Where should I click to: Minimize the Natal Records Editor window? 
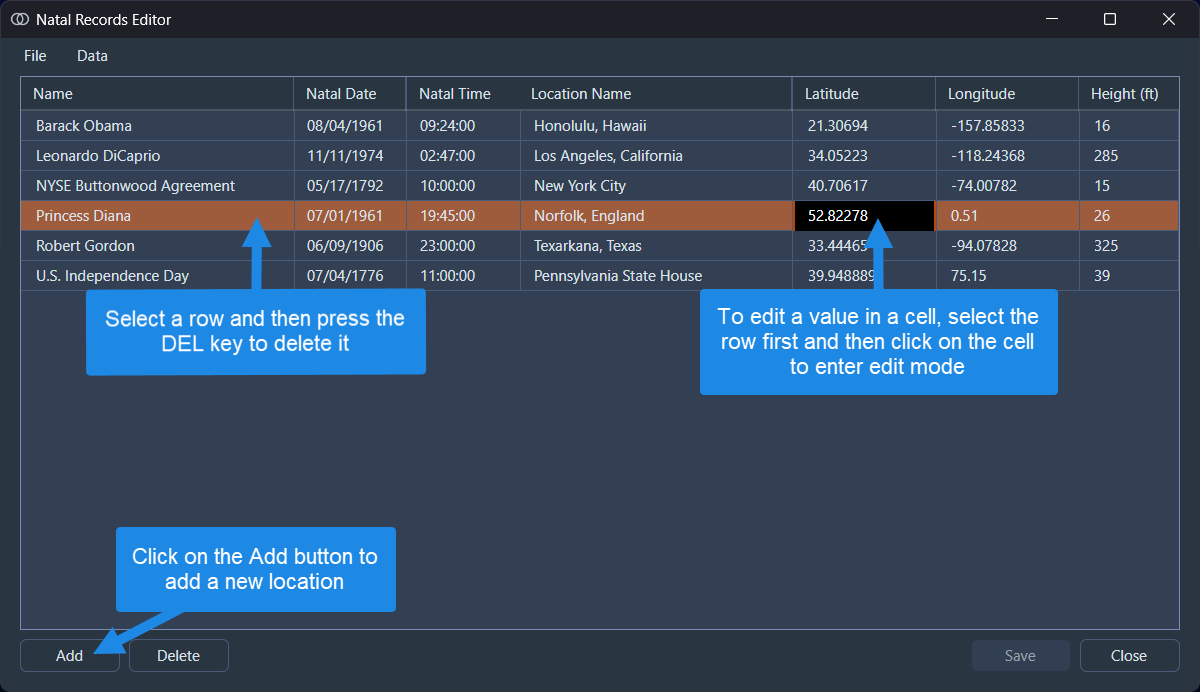click(x=1051, y=19)
